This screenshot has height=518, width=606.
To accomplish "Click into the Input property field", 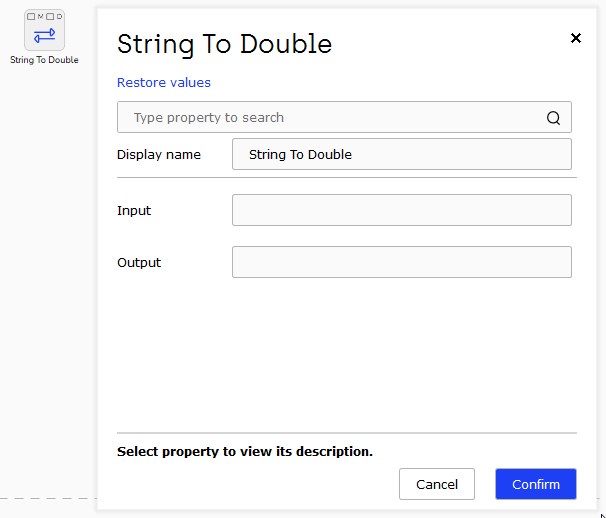I will pyautogui.click(x=402, y=210).
